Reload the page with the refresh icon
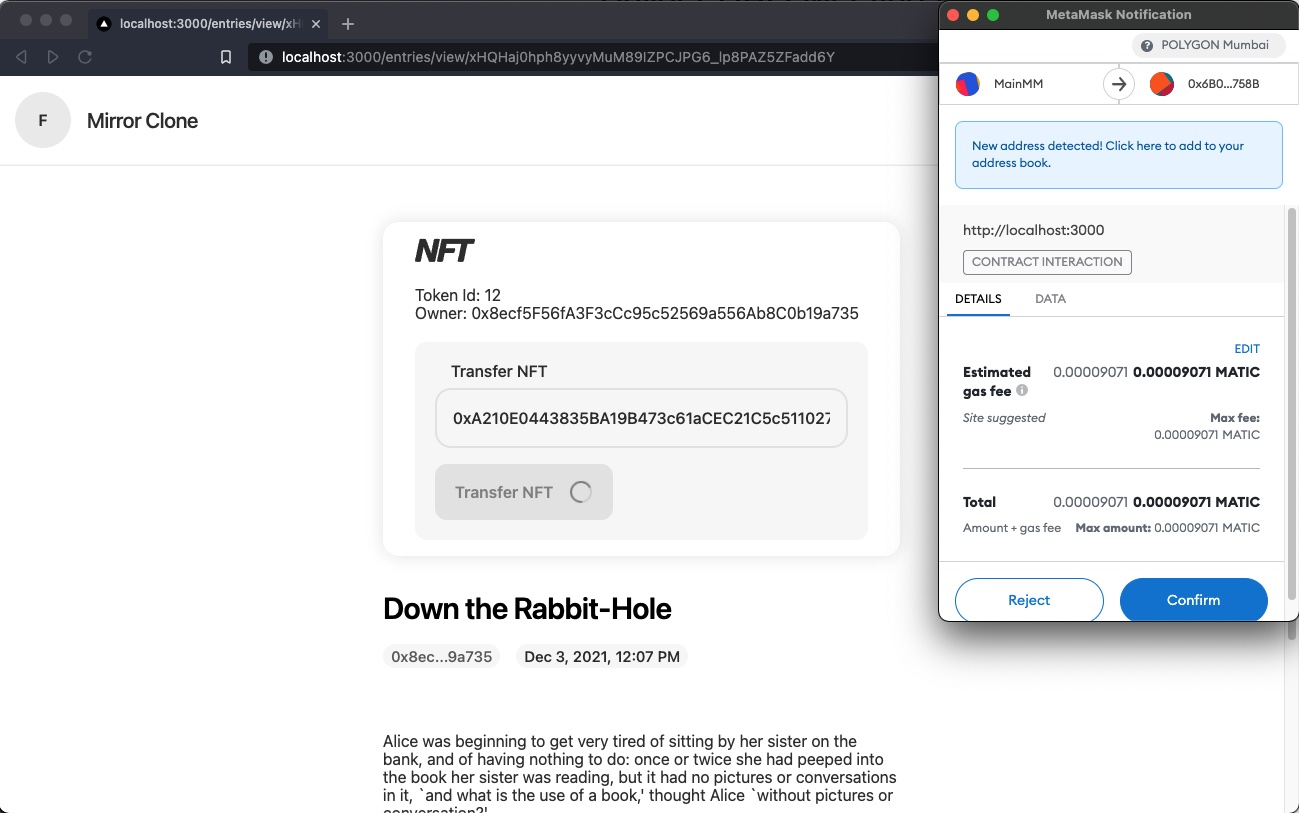Viewport: 1299px width, 813px height. tap(85, 57)
